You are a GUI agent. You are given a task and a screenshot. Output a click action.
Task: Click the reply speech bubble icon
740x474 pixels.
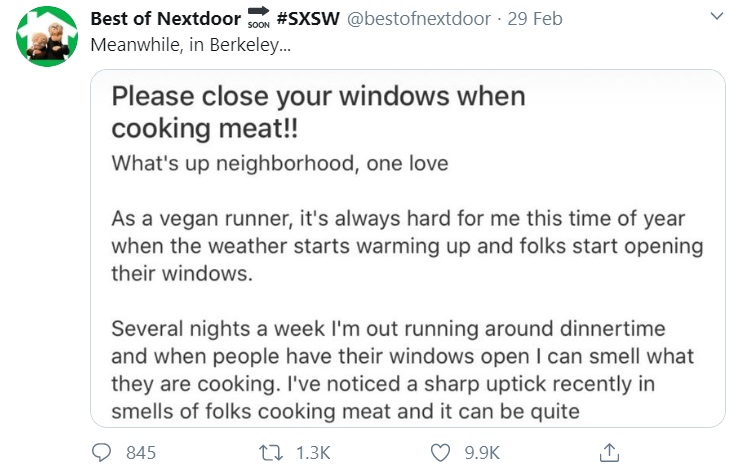101,453
